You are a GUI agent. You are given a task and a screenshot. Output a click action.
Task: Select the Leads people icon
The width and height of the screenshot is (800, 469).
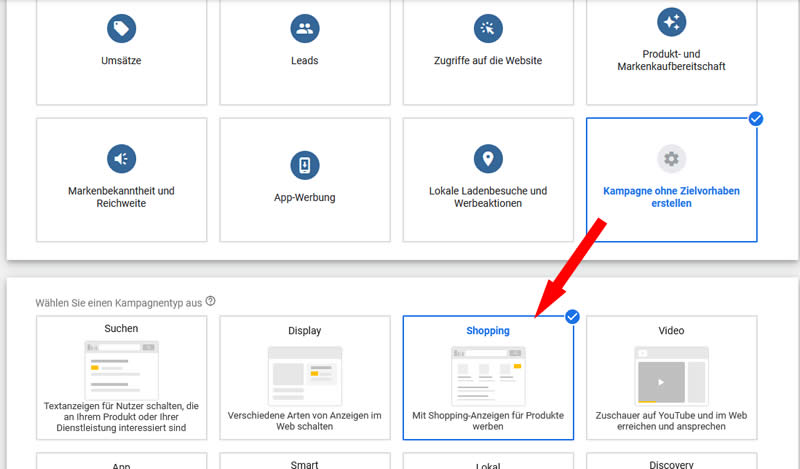click(x=305, y=29)
